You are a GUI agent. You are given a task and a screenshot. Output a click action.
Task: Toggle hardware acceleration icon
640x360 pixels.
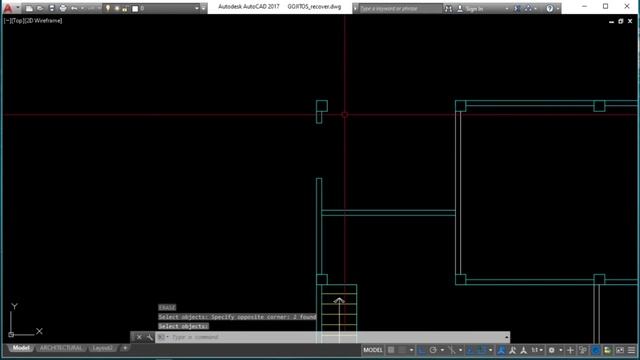[x=607, y=350]
